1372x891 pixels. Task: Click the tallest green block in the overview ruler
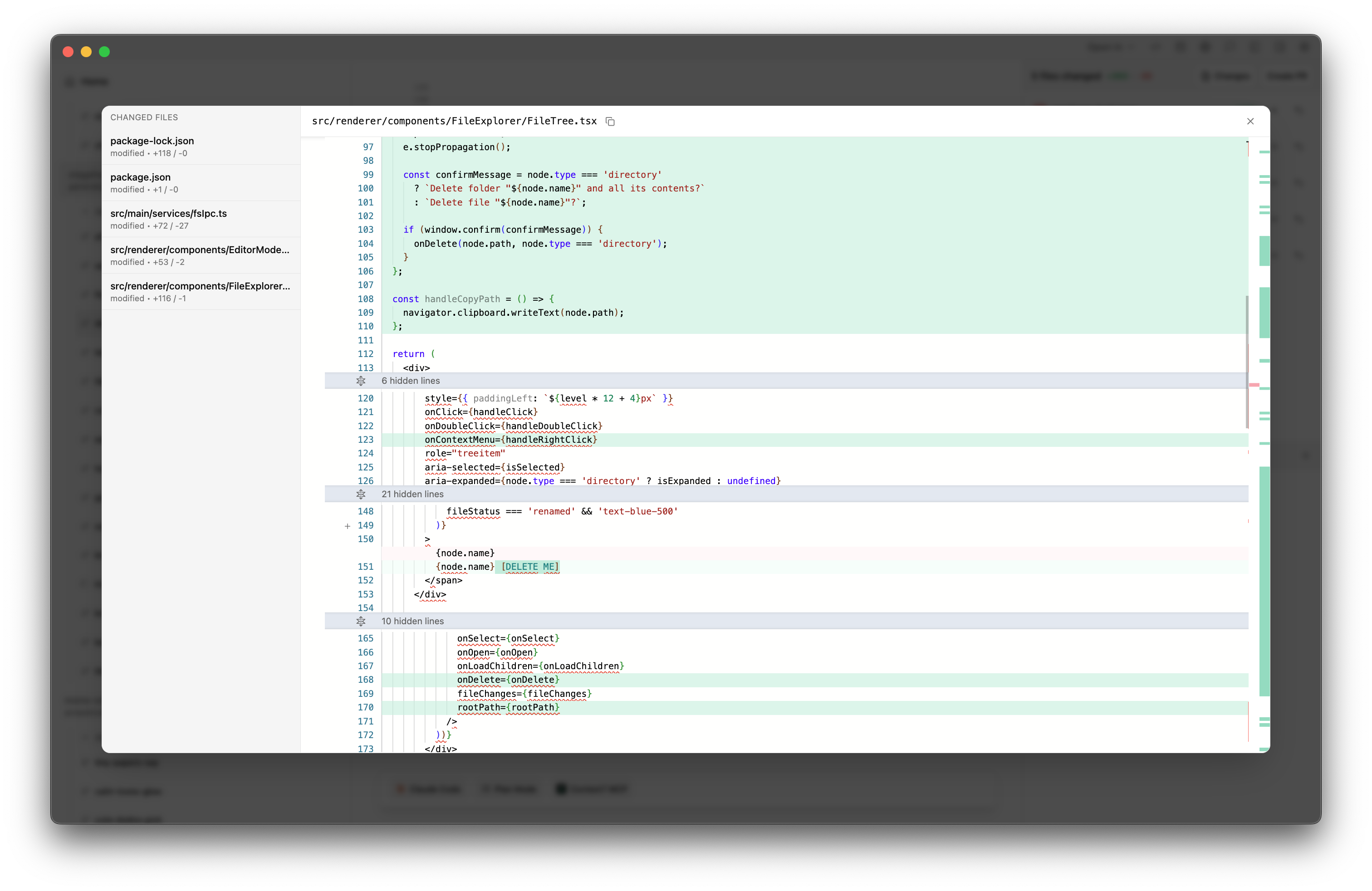click(x=1264, y=581)
